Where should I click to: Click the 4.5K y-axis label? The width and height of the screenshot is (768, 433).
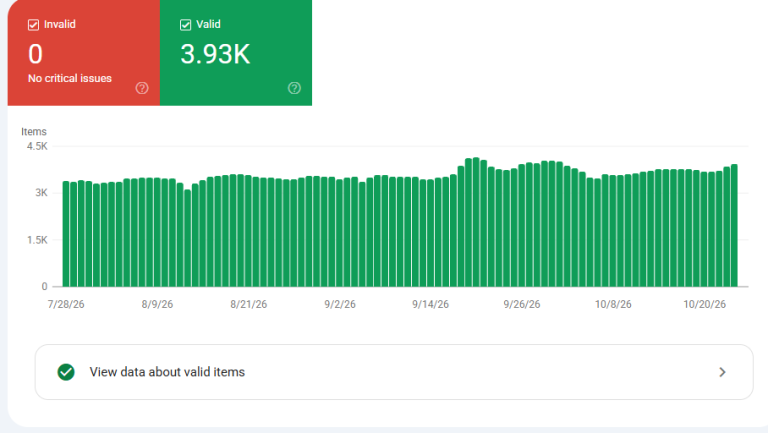(37, 146)
